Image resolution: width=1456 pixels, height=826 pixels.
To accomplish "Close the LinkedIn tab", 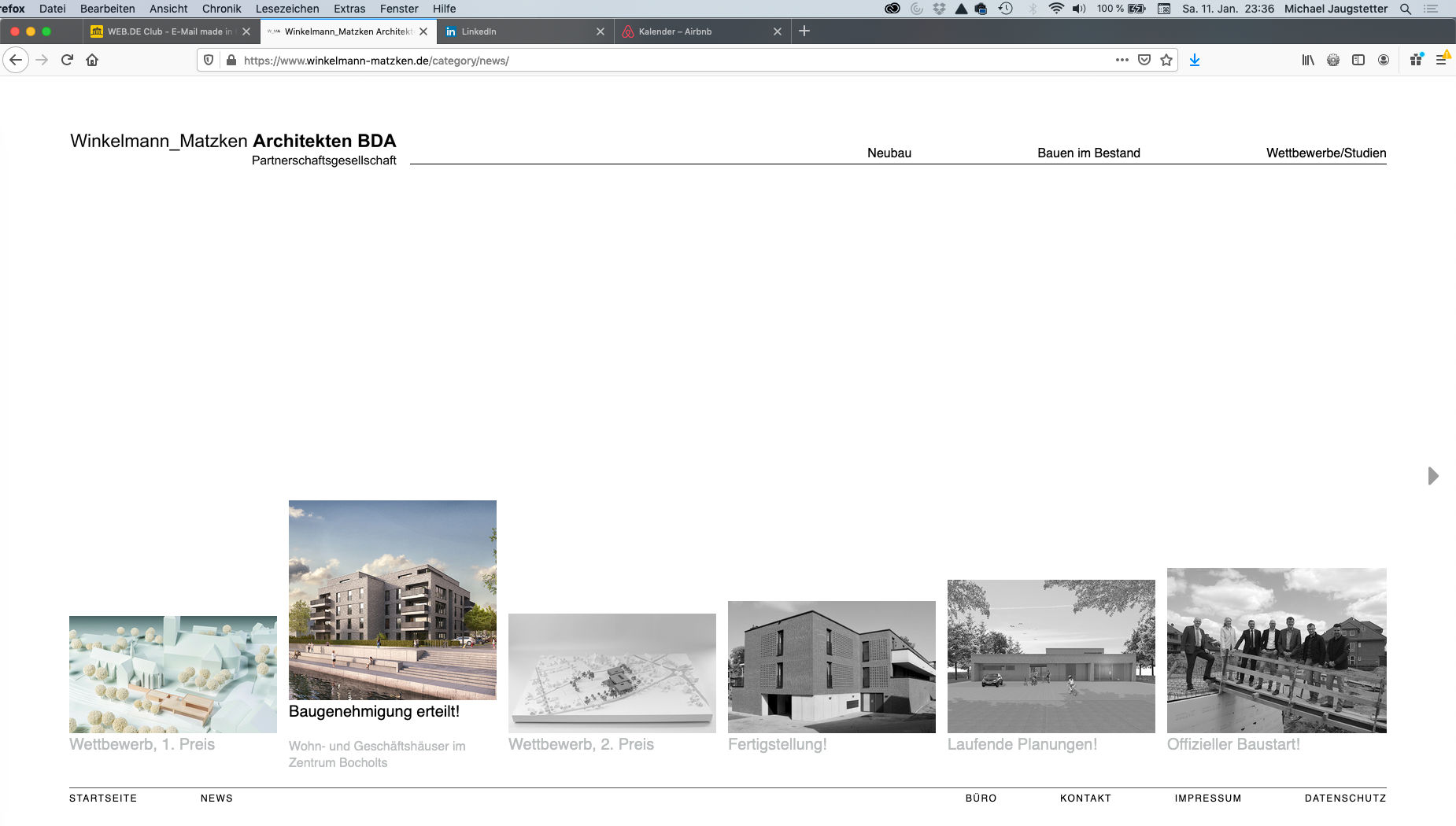I will (x=601, y=31).
